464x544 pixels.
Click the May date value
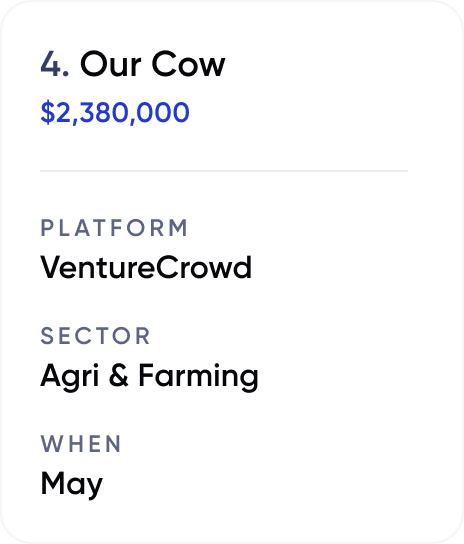(x=71, y=484)
